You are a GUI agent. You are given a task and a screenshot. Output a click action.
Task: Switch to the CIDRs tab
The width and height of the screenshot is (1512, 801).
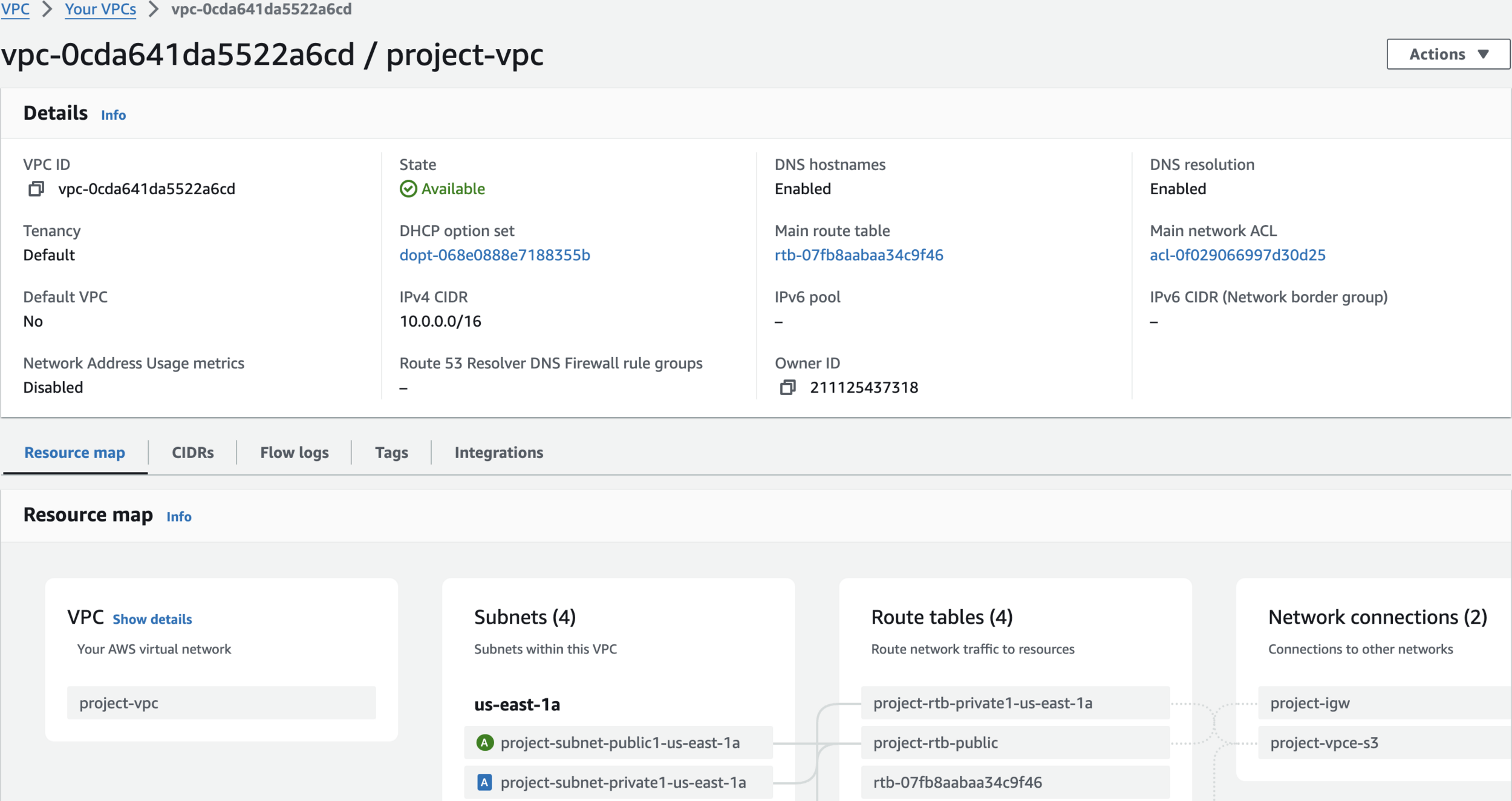coord(192,453)
